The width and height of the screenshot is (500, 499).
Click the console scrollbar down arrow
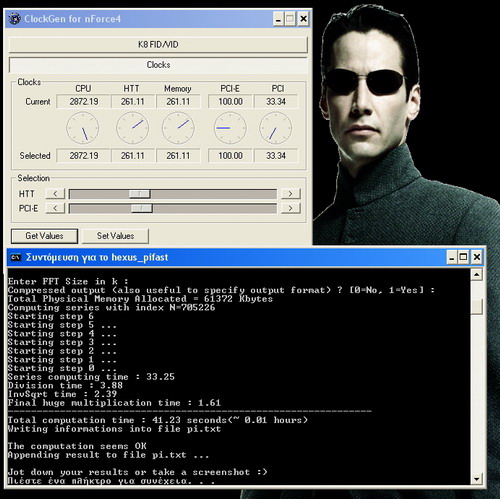[x=477, y=479]
